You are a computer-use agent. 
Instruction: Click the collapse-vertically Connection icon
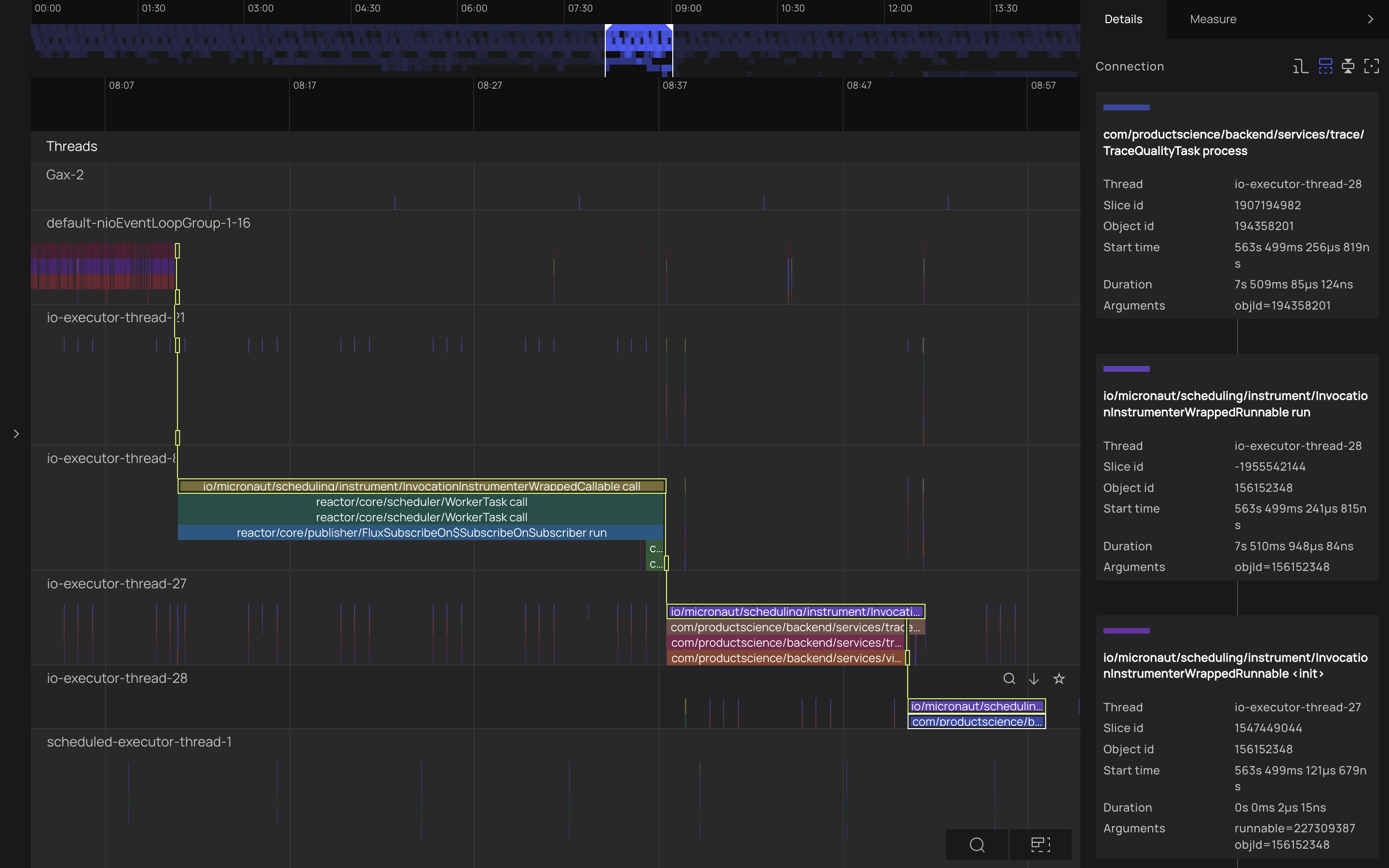tap(1348, 67)
